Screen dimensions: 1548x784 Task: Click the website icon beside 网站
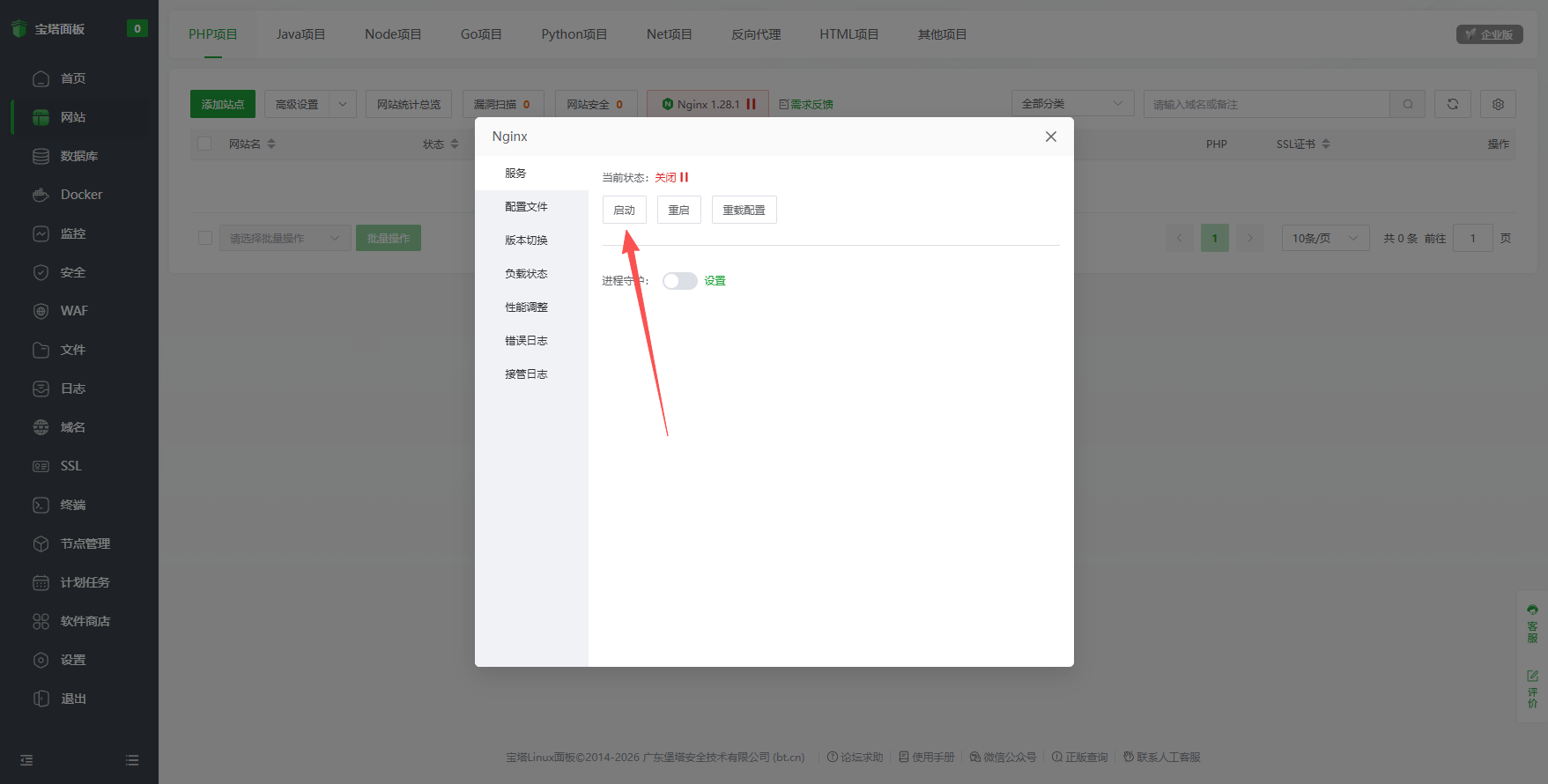[x=41, y=117]
